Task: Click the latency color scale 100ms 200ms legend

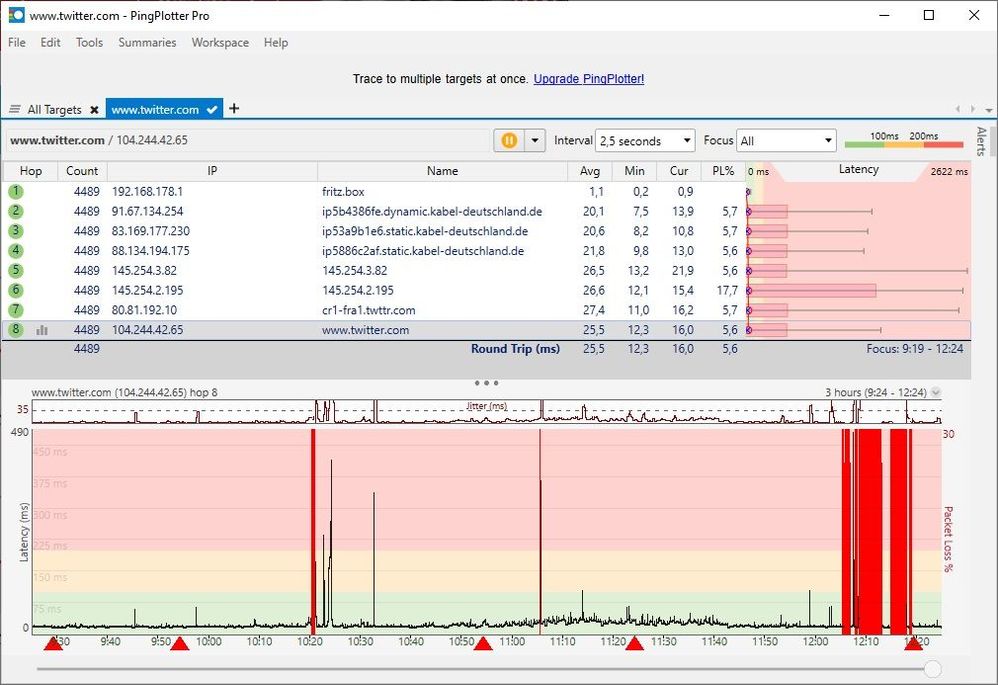Action: coord(904,140)
